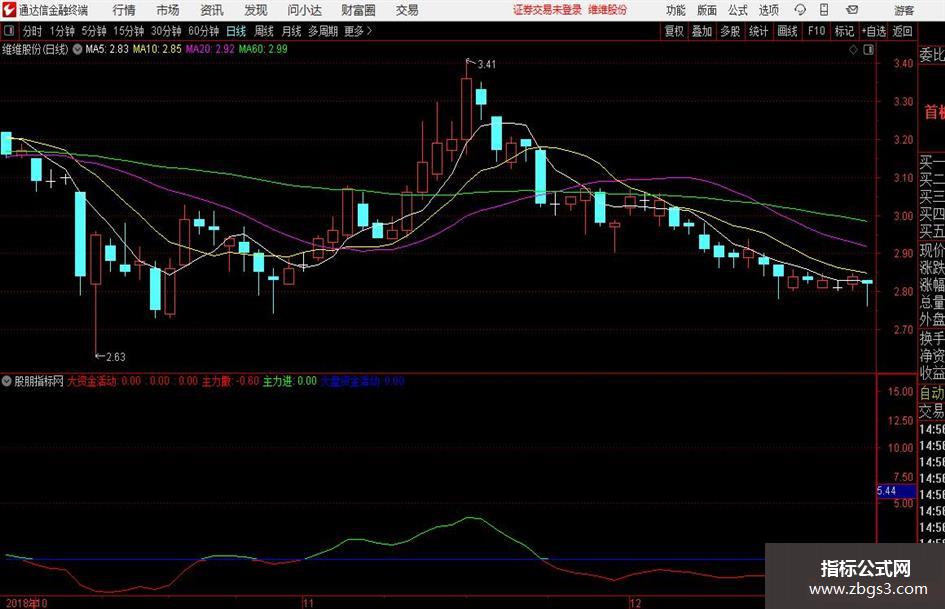
Task: Click the 游客 guest account label
Action: (x=903, y=10)
